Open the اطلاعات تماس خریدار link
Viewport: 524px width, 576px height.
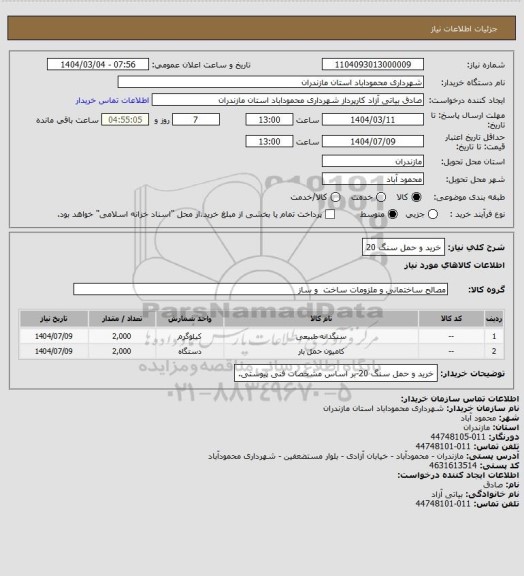click(x=112, y=100)
